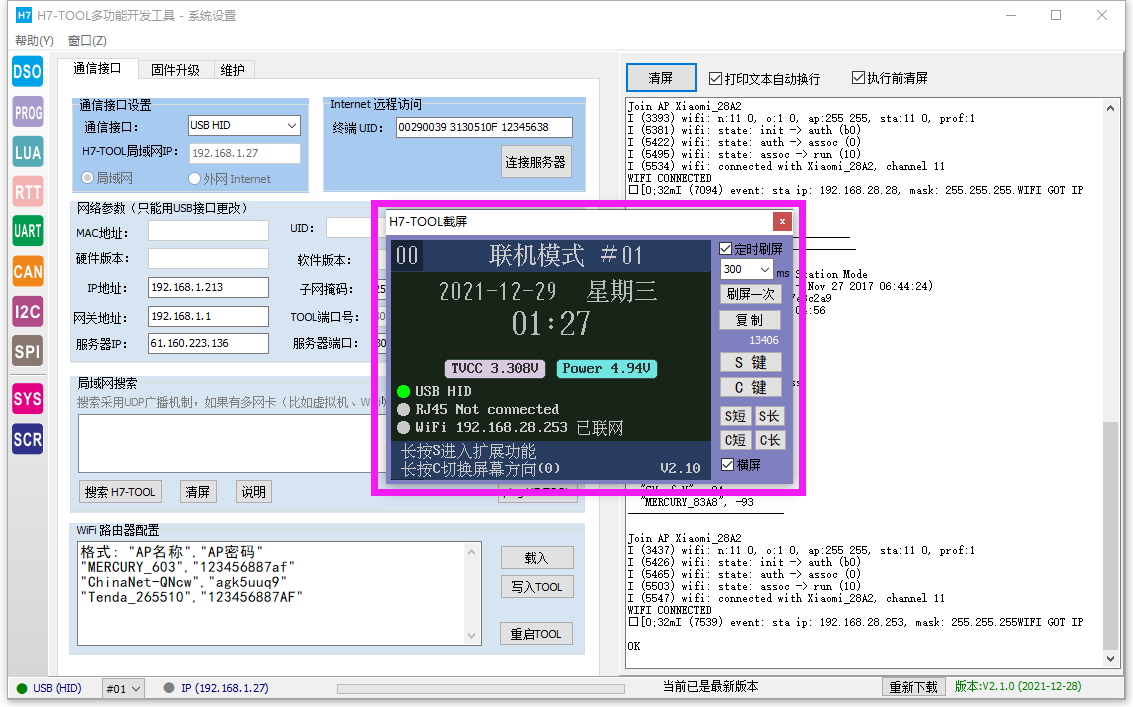Open the 帮助(Y) menu
This screenshot has height=707, width=1133.
34,40
